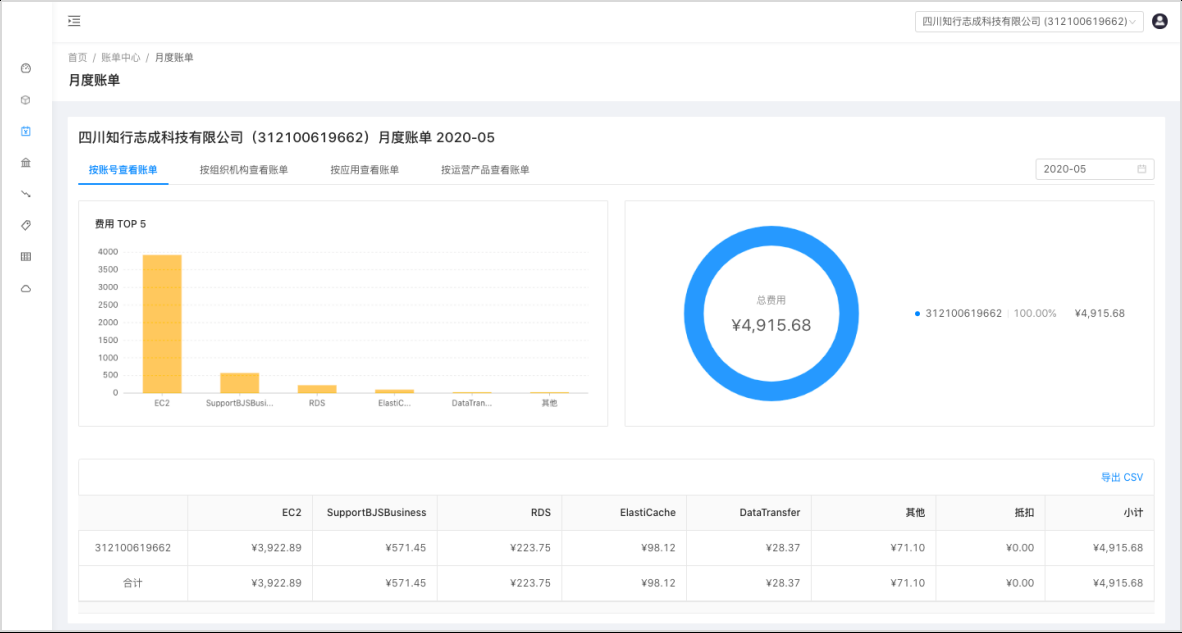Open the 按运营产品查看账单 tab
1182x633 pixels.
pos(485,169)
